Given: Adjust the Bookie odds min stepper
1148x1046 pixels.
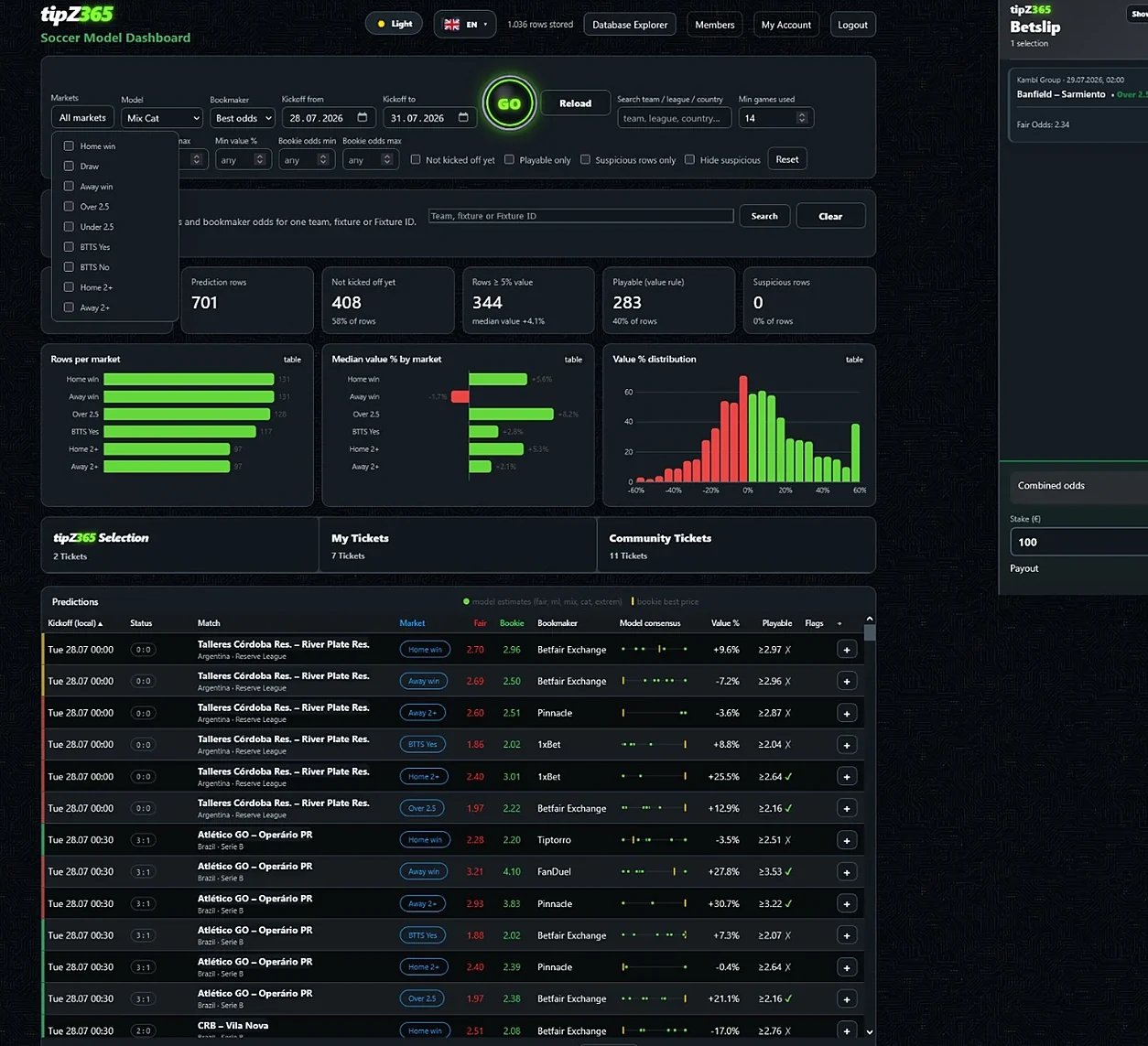Looking at the screenshot, I should click(x=323, y=159).
